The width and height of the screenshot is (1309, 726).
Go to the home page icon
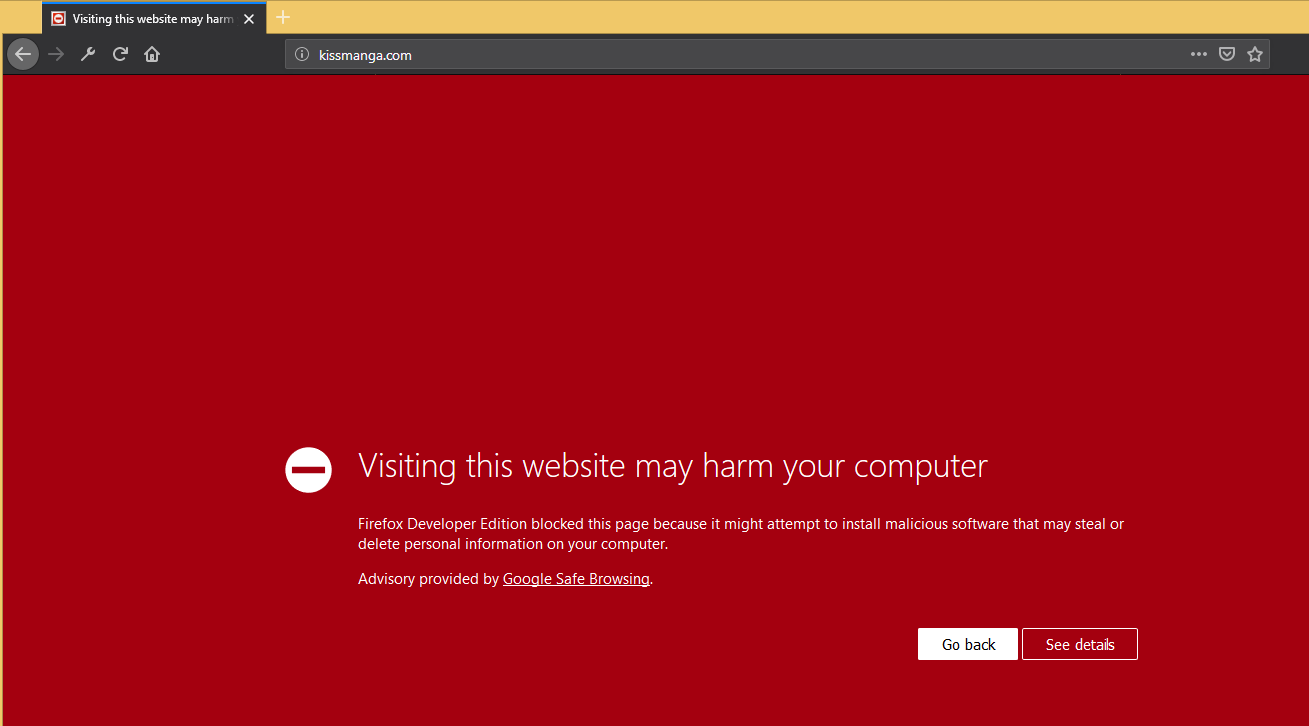pos(152,54)
